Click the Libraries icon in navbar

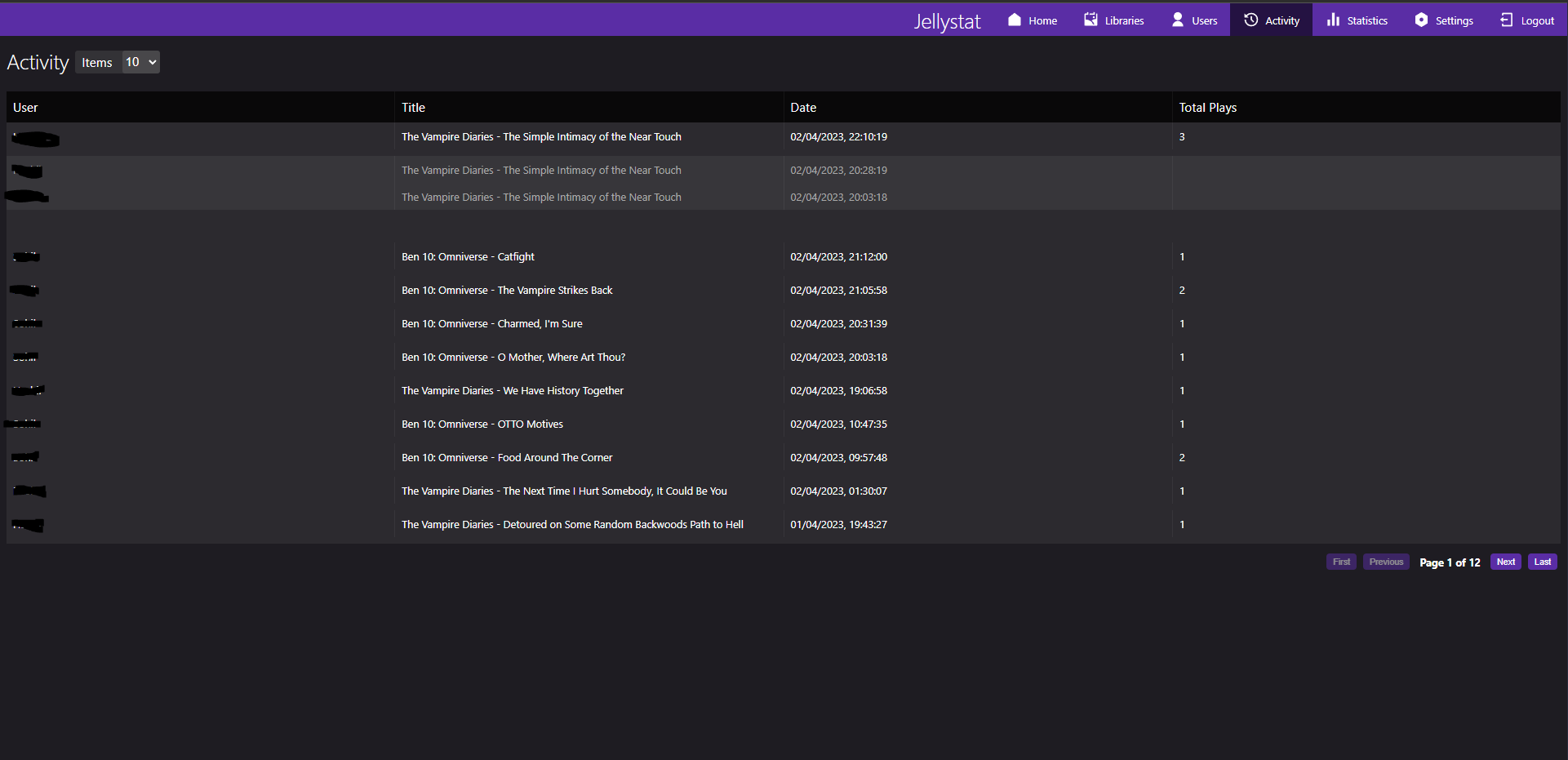point(1090,20)
